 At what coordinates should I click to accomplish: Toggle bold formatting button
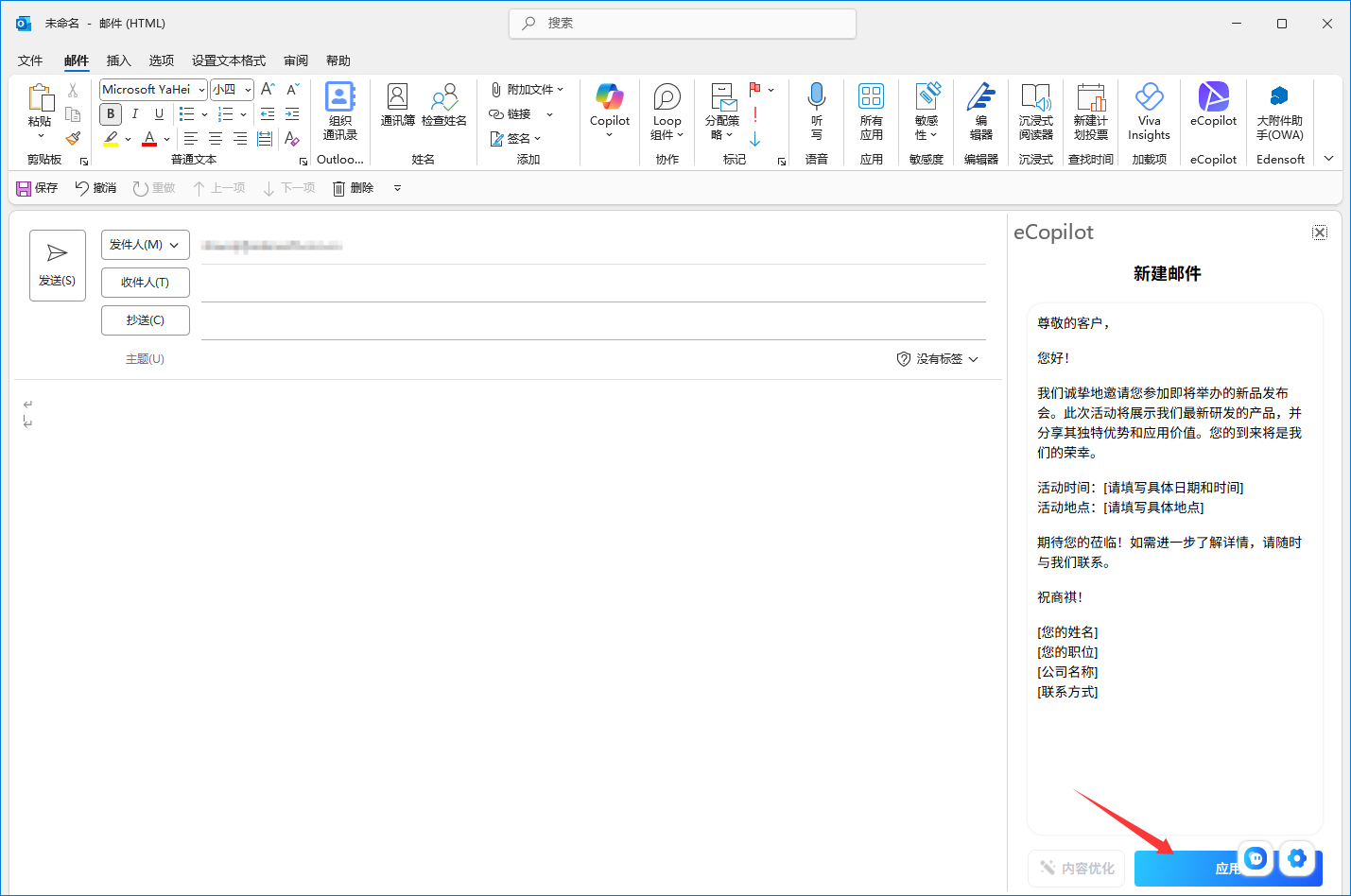coord(111,114)
